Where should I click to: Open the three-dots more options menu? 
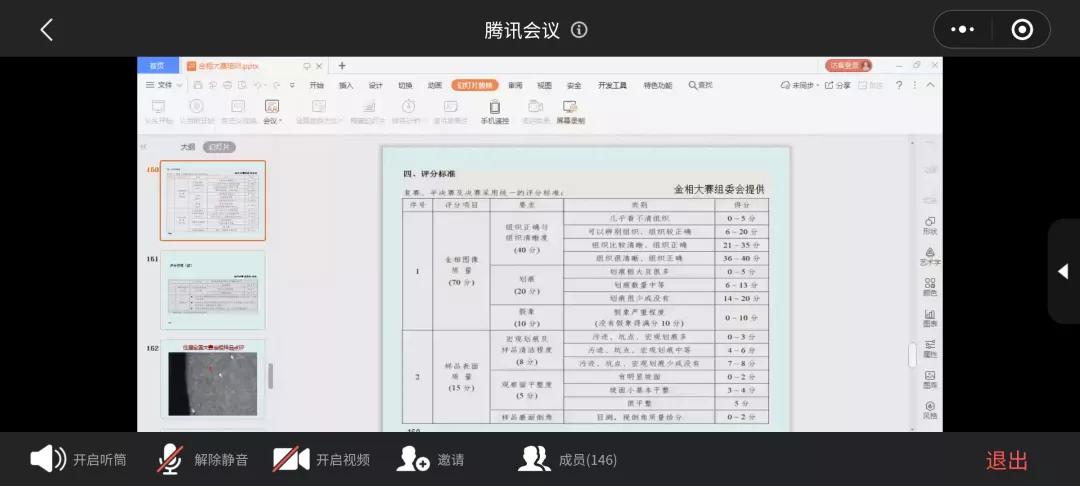(962, 30)
